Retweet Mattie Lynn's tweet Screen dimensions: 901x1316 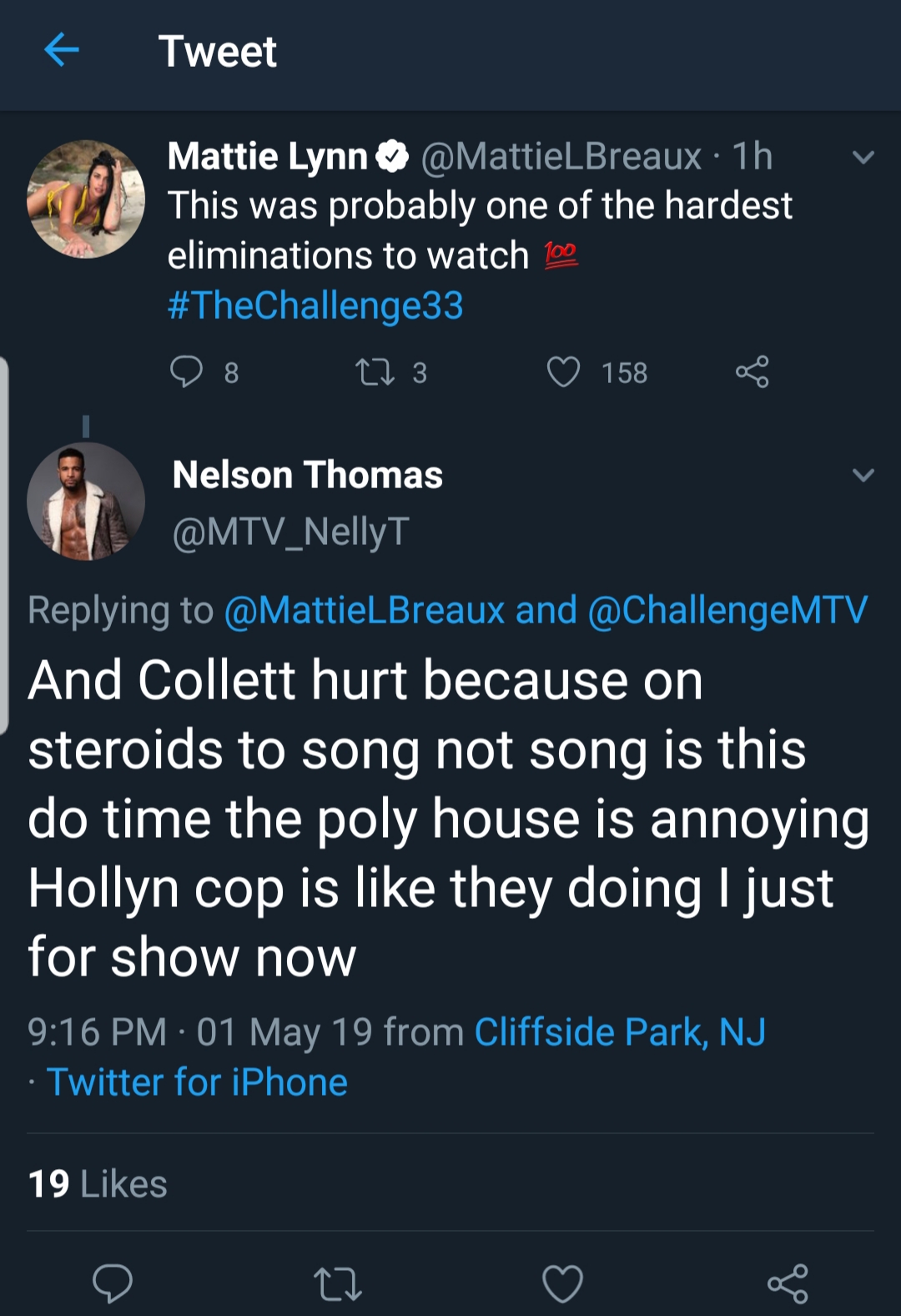click(x=375, y=372)
